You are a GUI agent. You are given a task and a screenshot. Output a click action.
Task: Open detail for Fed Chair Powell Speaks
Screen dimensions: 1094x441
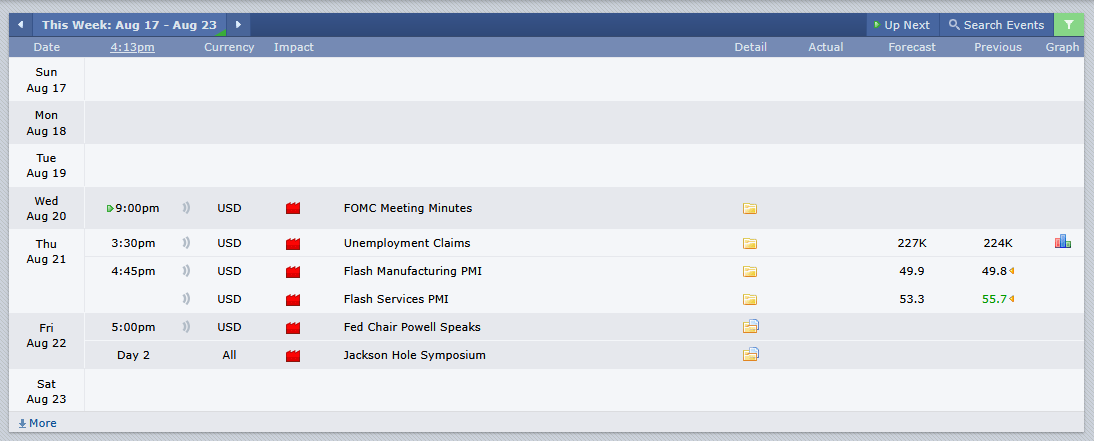pyautogui.click(x=751, y=327)
